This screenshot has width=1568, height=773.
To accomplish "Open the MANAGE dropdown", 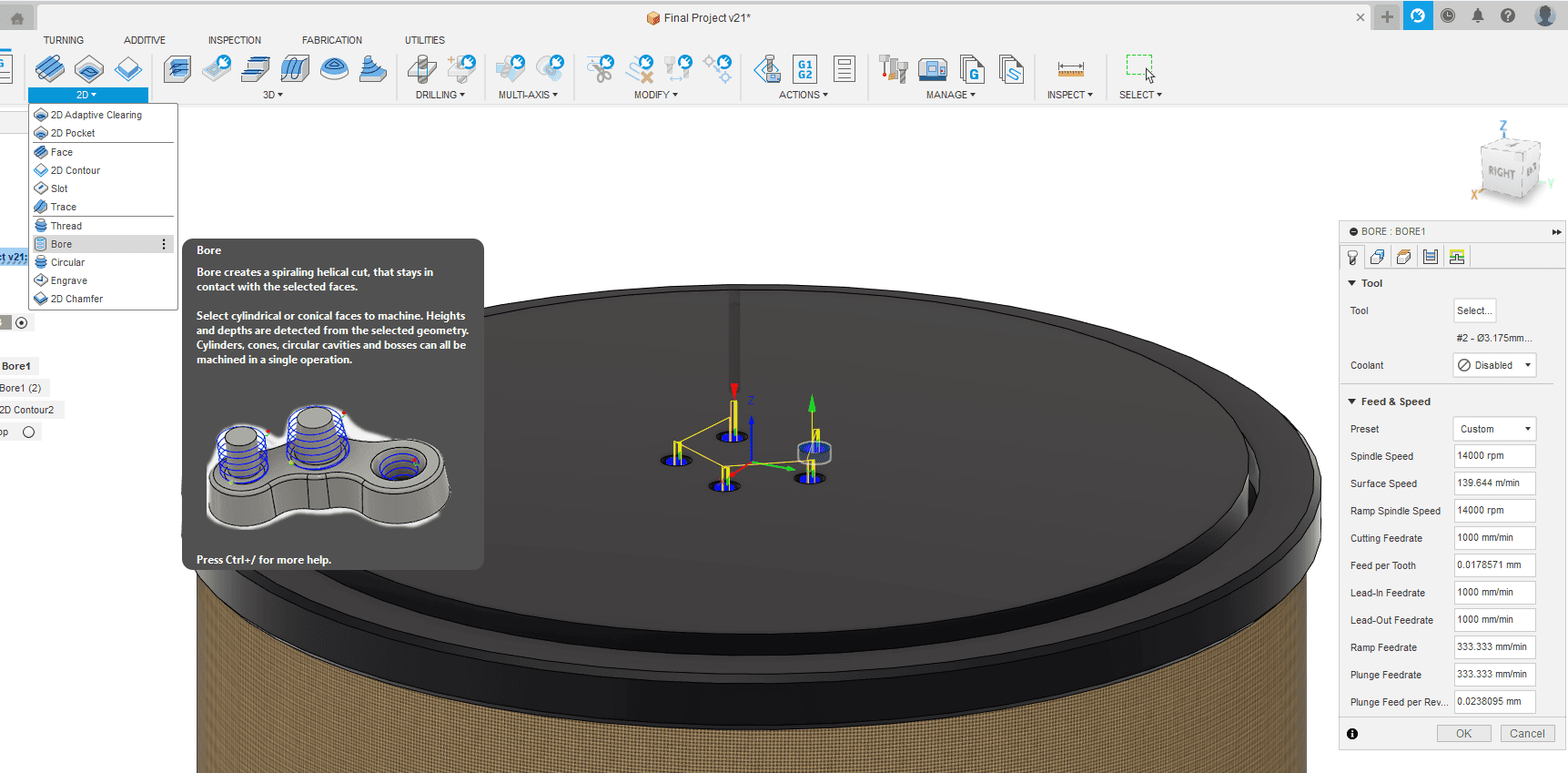I will point(951,95).
